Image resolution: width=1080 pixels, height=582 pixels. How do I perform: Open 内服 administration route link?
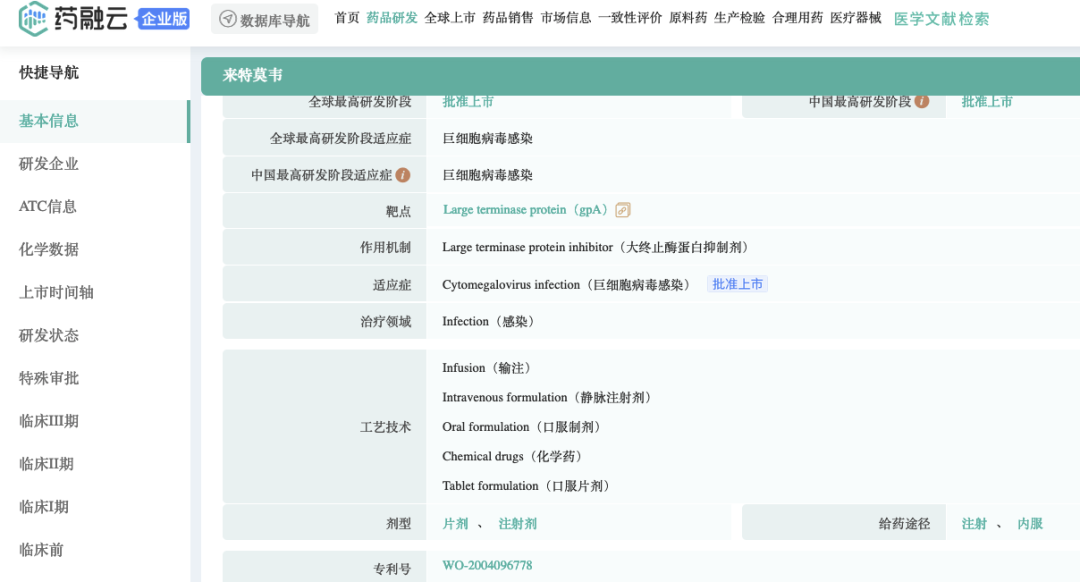1030,524
